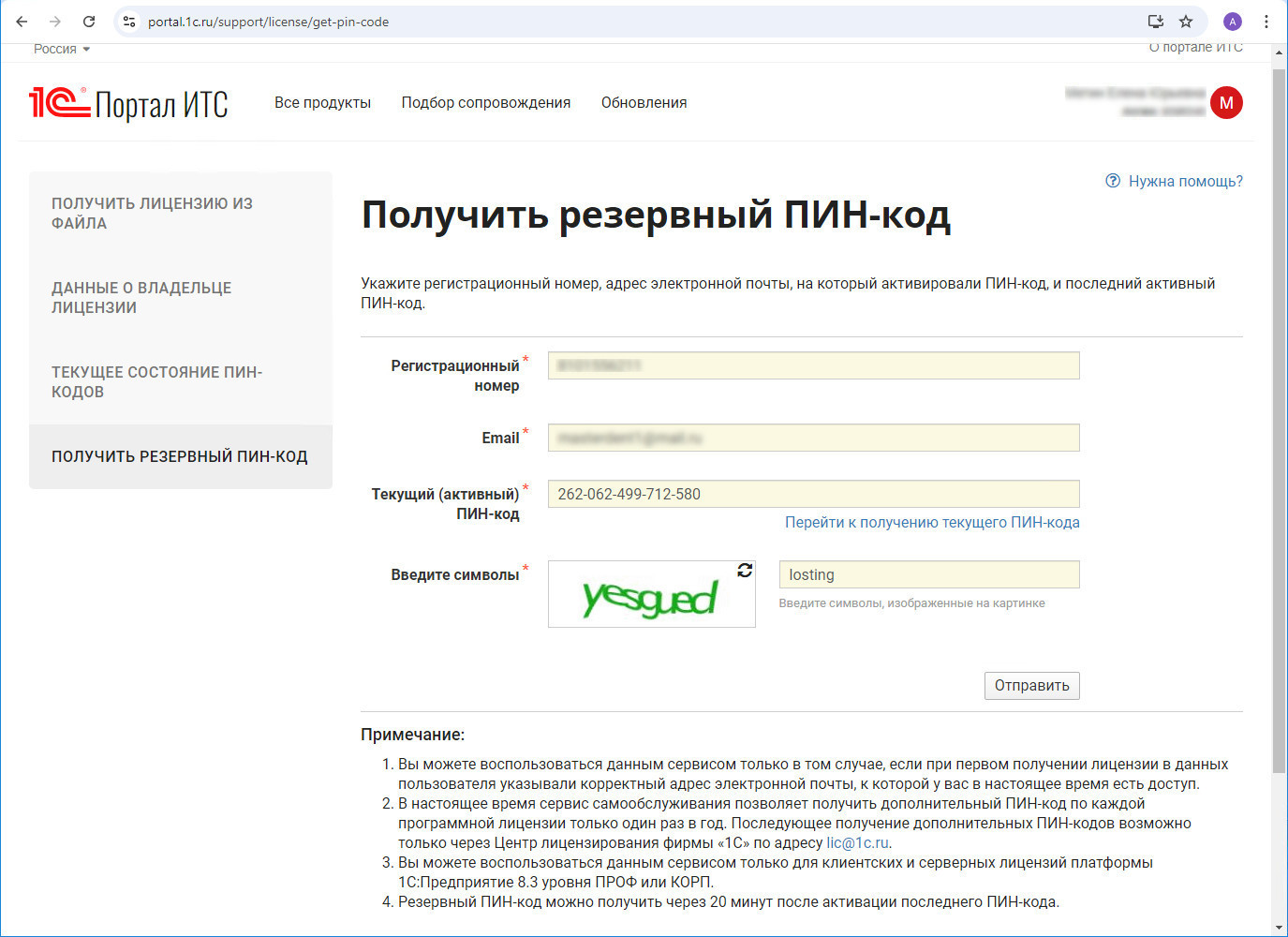
Task: Go to Обновления in the top menu
Action: (x=644, y=103)
